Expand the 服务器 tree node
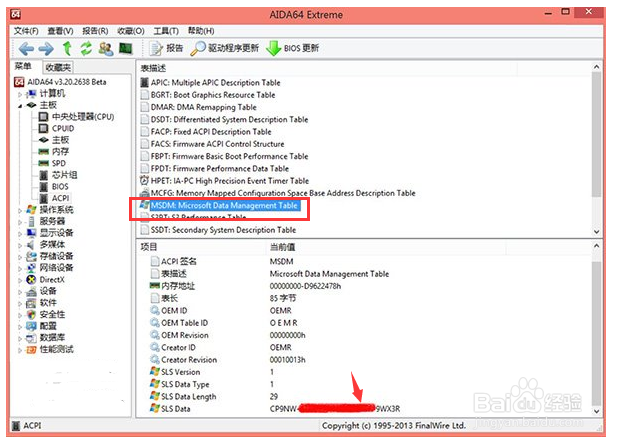Image resolution: width=617 pixels, height=444 pixels. 20,222
